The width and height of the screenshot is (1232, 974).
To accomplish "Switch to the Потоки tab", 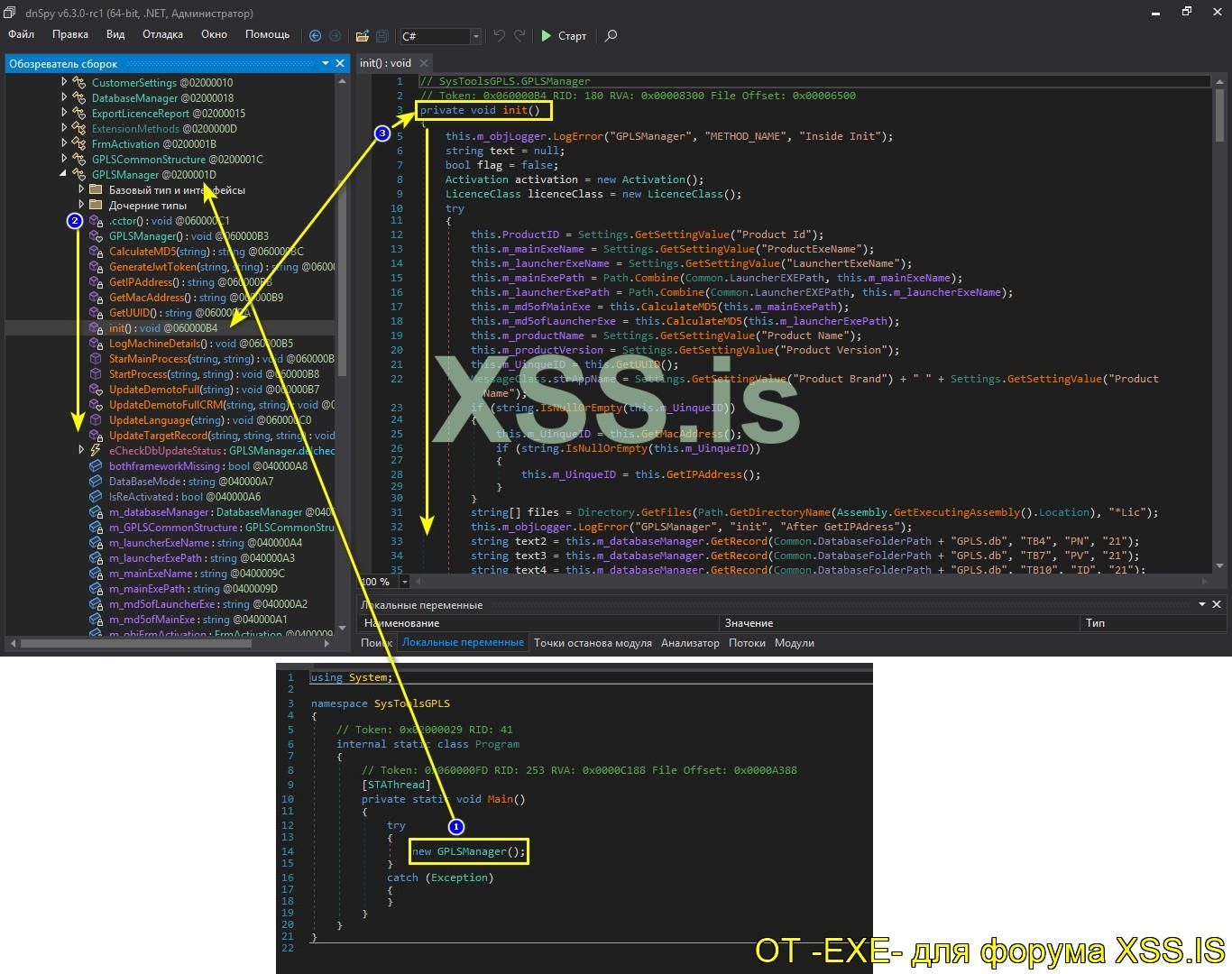I will (x=747, y=643).
